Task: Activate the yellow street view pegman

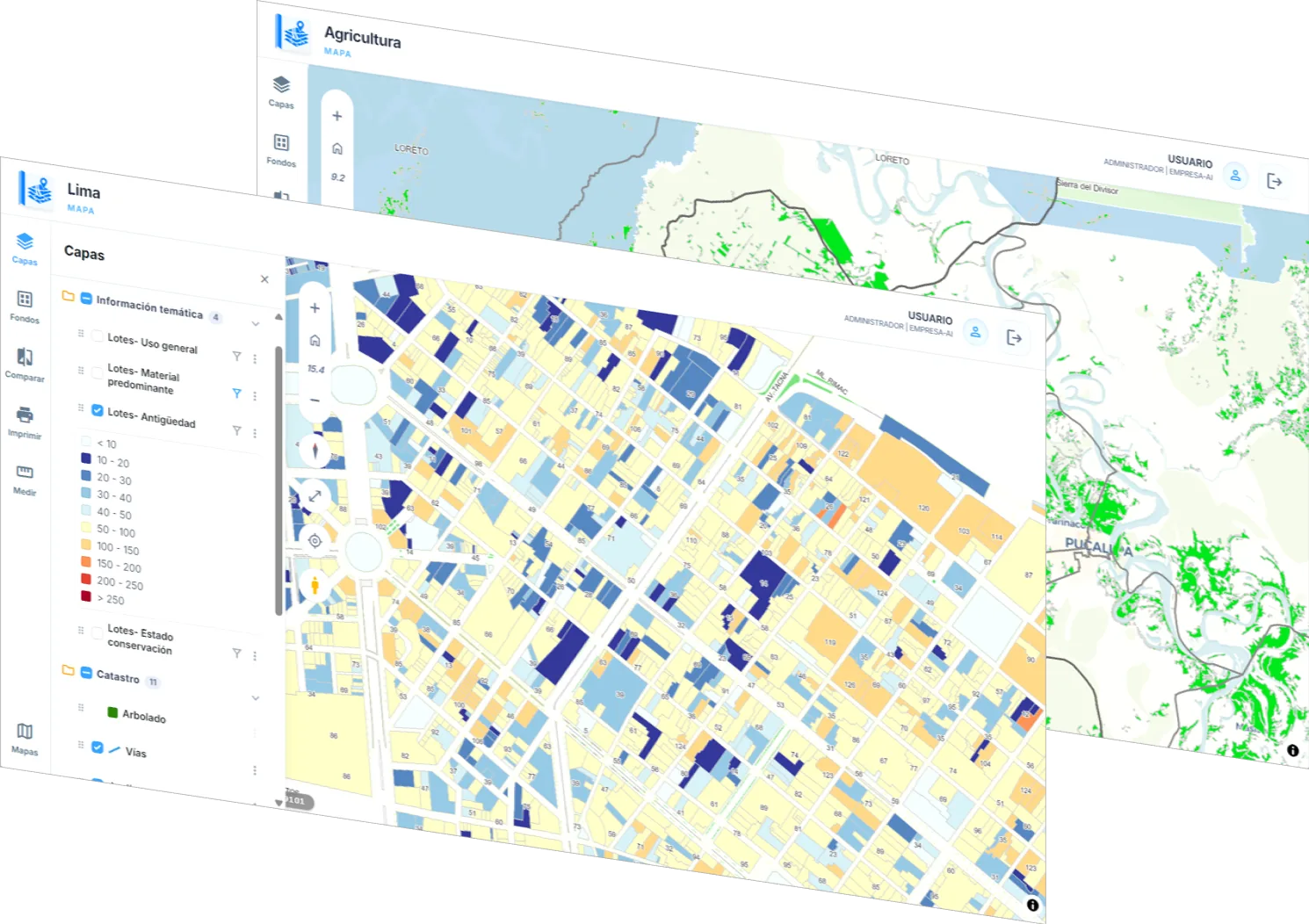Action: tap(315, 585)
